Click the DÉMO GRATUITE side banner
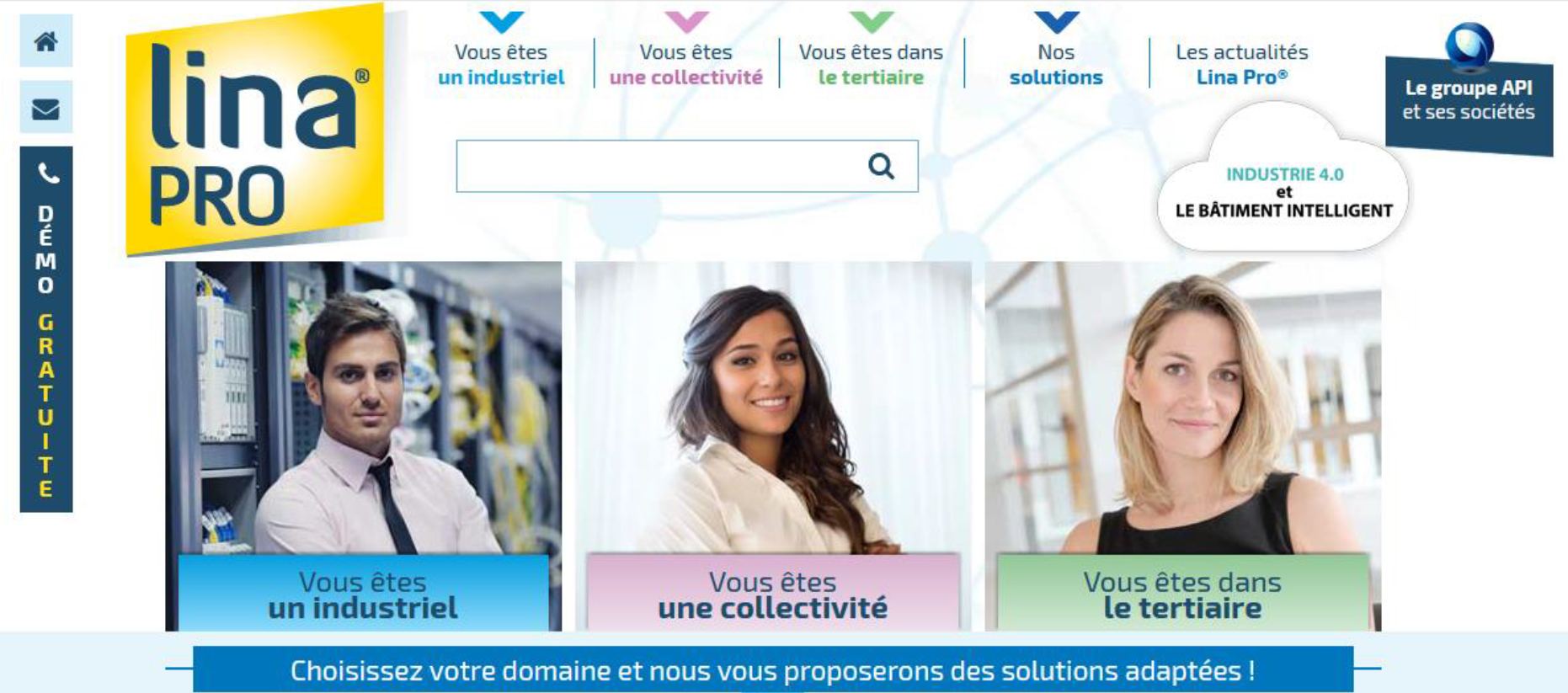This screenshot has height=693, width=1568. (x=46, y=329)
